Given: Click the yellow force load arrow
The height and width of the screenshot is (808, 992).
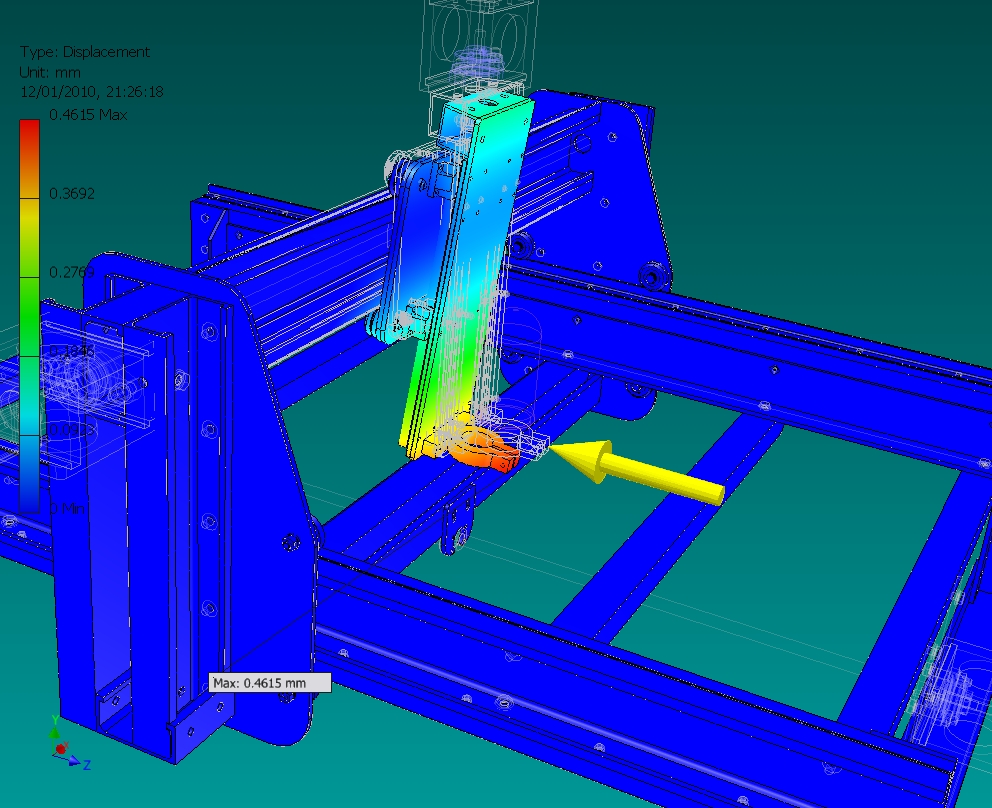Looking at the screenshot, I should [x=640, y=472].
